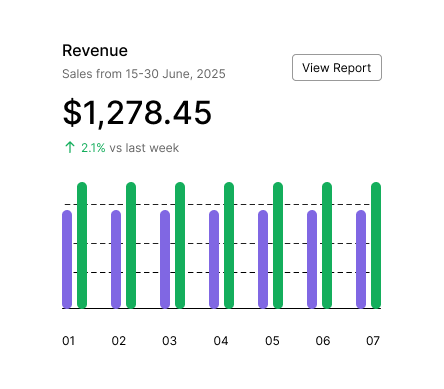The width and height of the screenshot is (444, 389).
Task: Select the green bar for day 04
Action: pos(229,245)
